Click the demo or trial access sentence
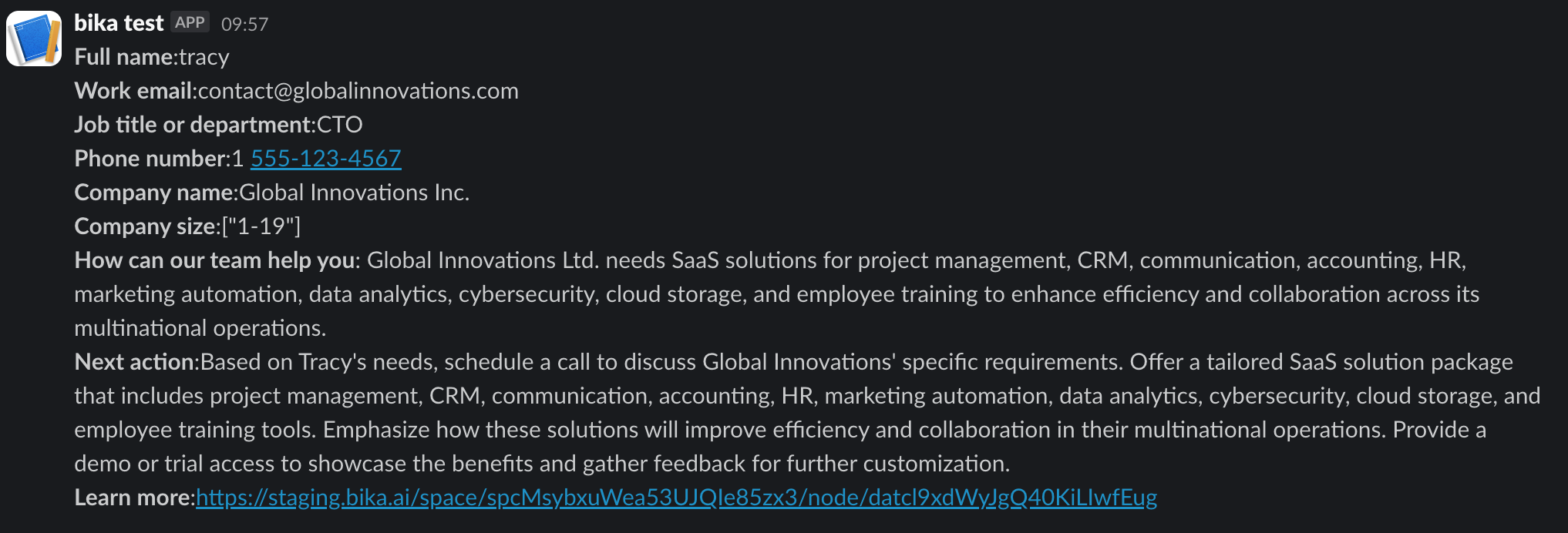Screen dimensions: 1568x533 [542, 464]
